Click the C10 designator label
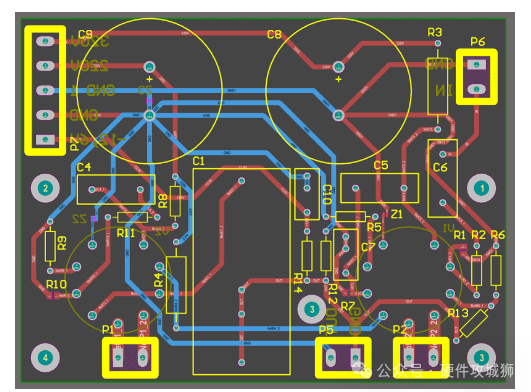Image resolution: width=531 pixels, height=392 pixels. tap(327, 194)
